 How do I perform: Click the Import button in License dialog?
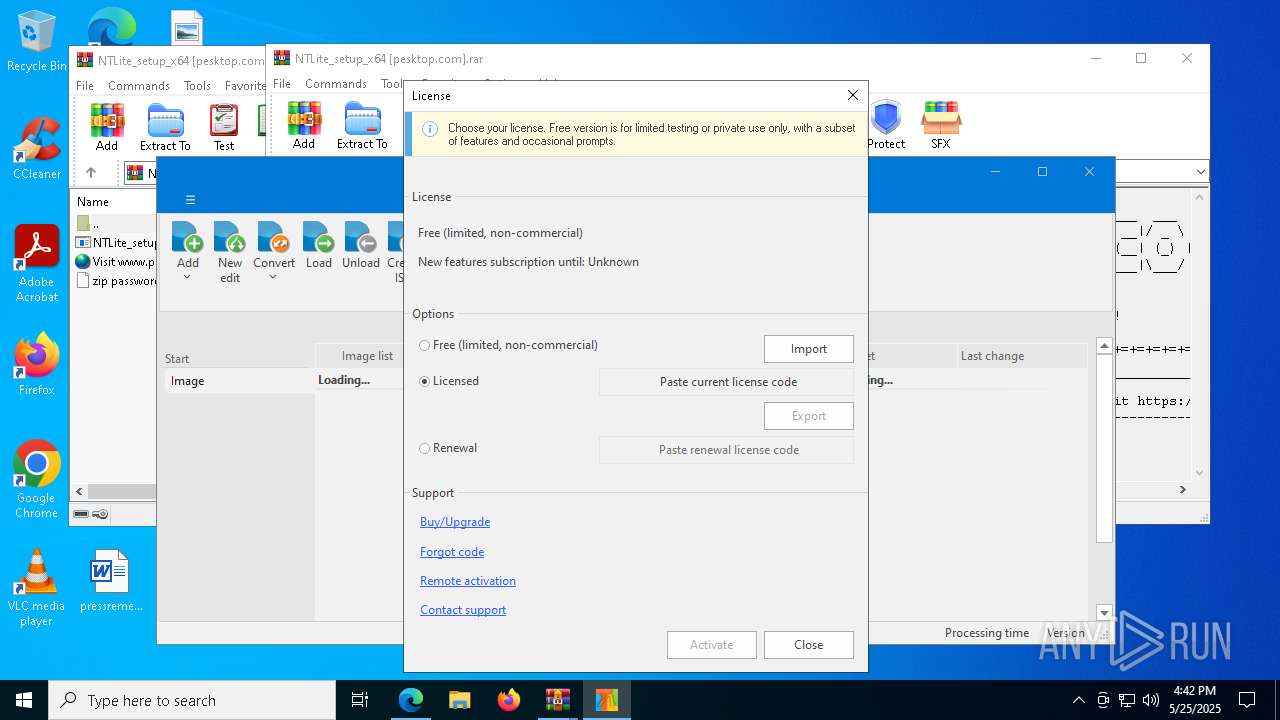click(x=809, y=349)
